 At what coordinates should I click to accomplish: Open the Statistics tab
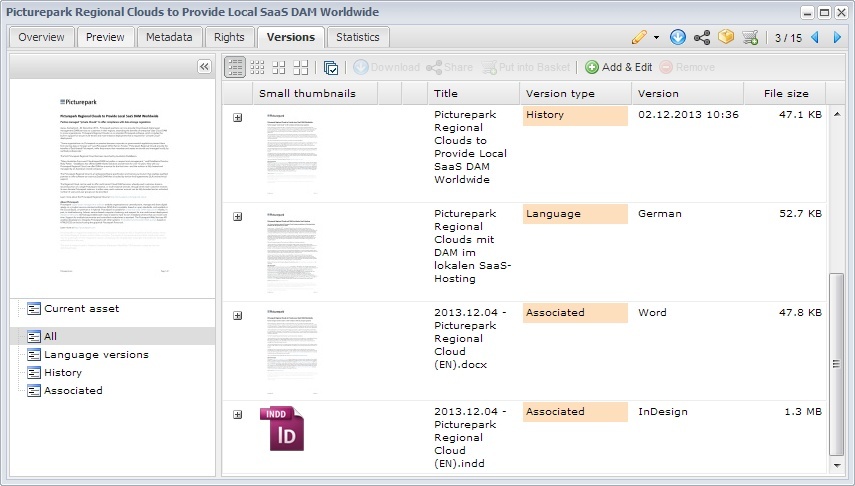point(358,37)
